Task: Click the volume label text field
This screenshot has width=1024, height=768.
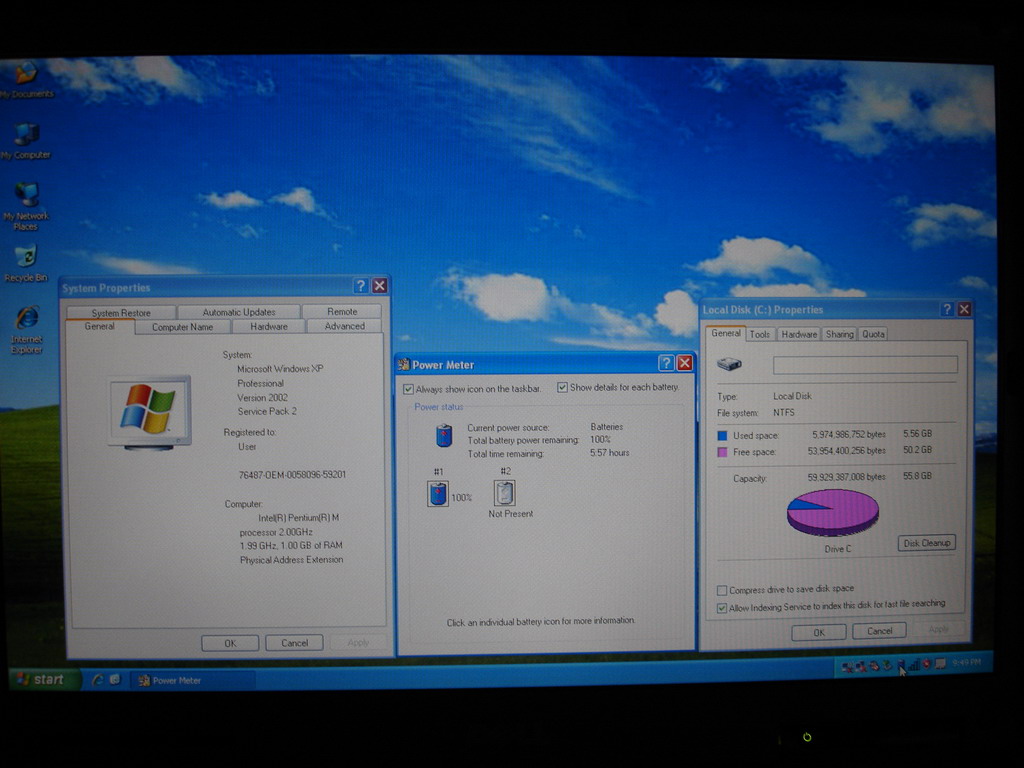Action: [x=865, y=364]
